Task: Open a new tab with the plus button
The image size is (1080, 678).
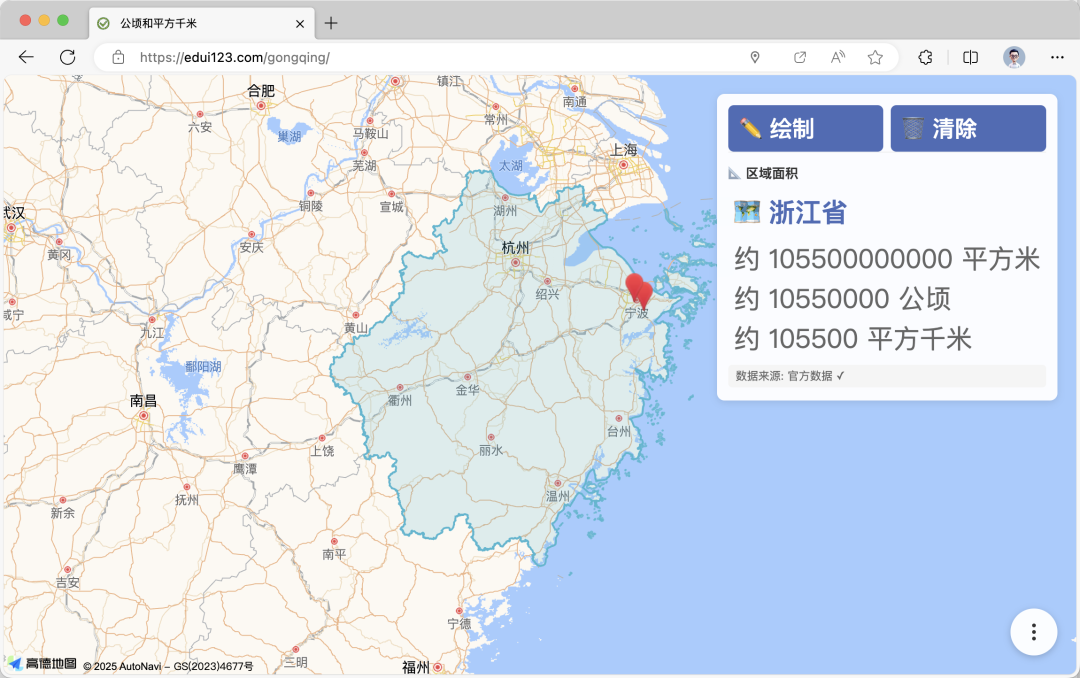Action: (x=330, y=22)
